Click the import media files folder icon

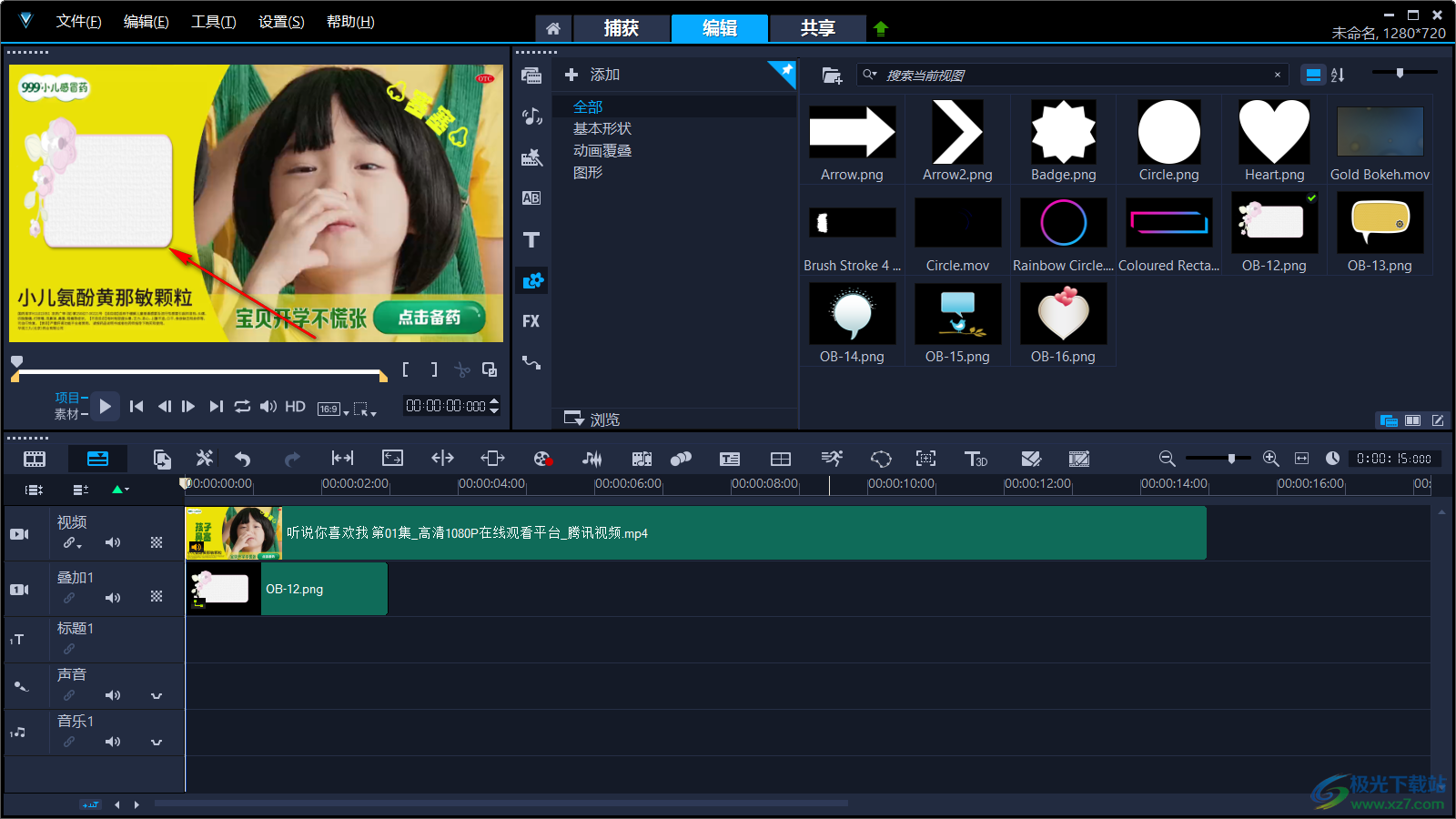tap(832, 76)
